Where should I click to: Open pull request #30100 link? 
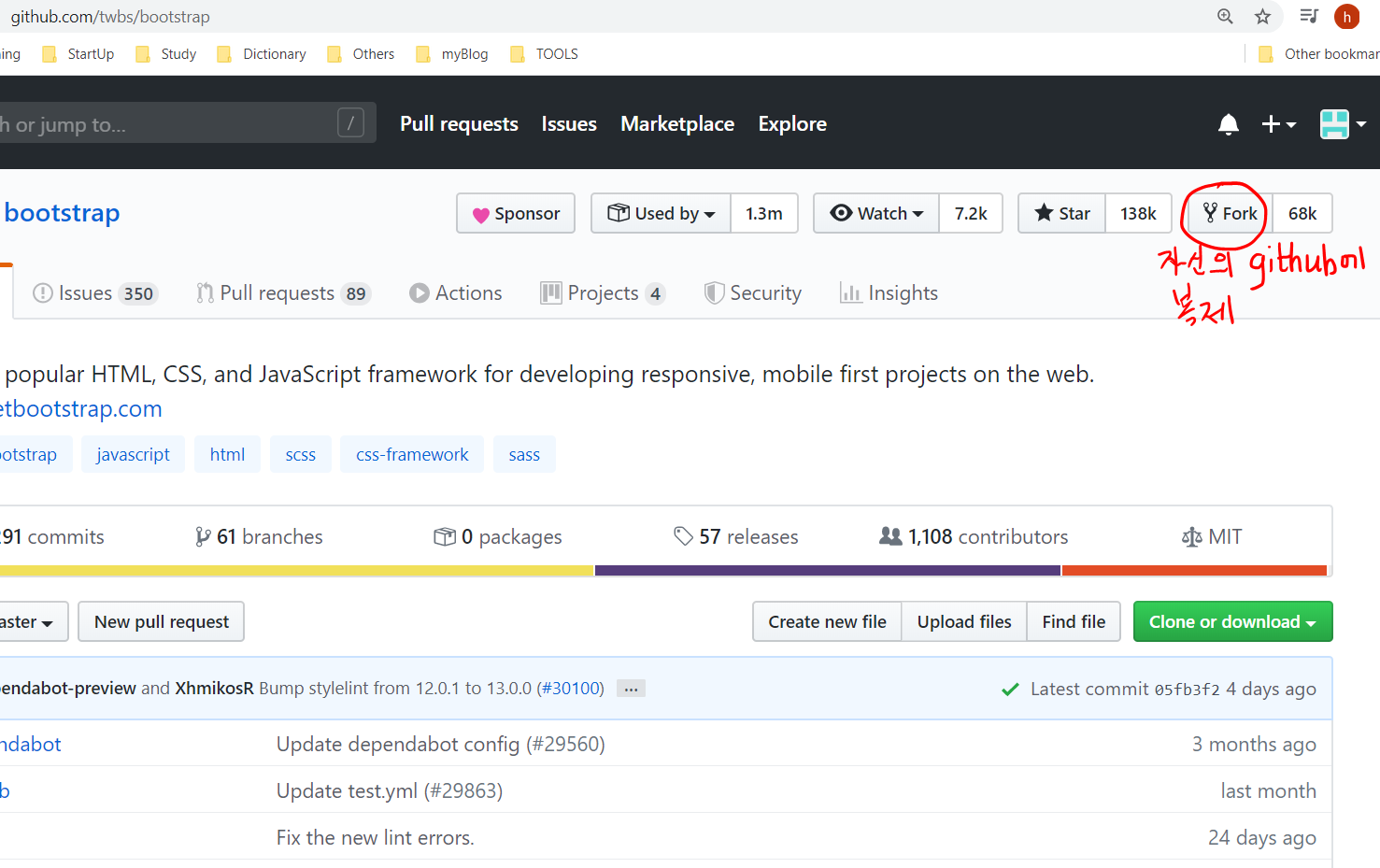click(x=570, y=689)
